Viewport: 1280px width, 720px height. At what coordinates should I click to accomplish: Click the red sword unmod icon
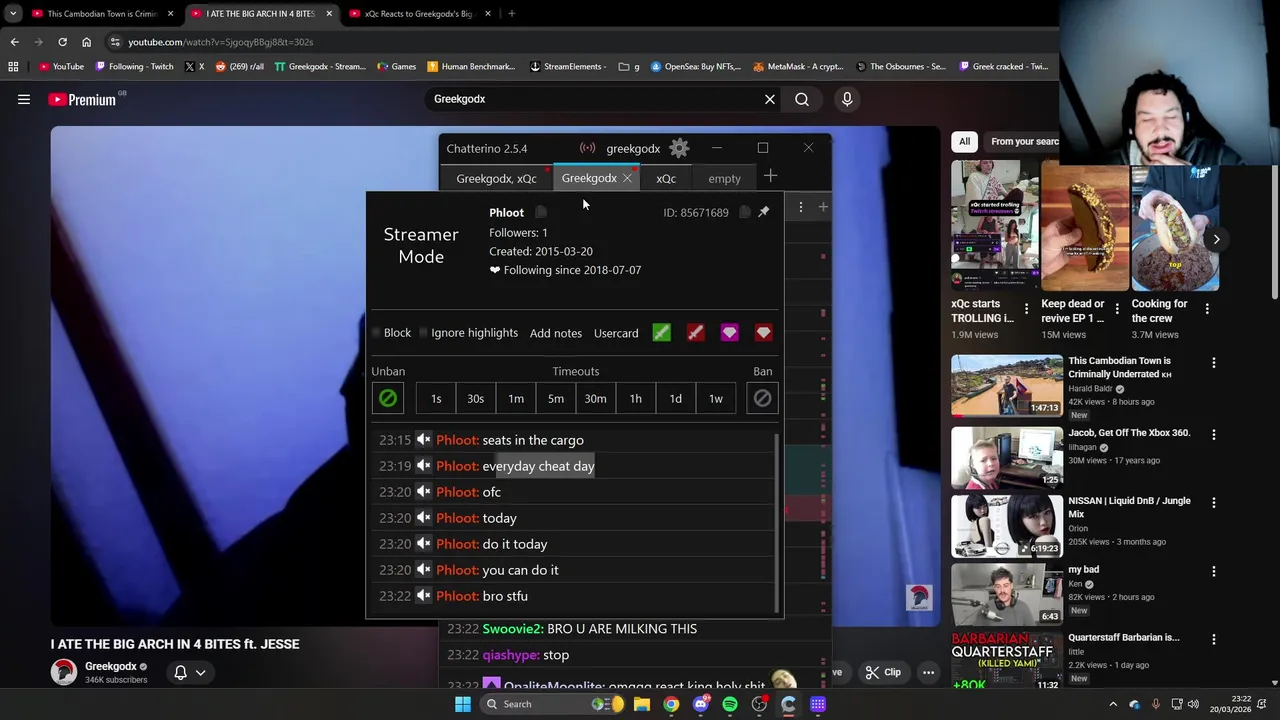[696, 333]
